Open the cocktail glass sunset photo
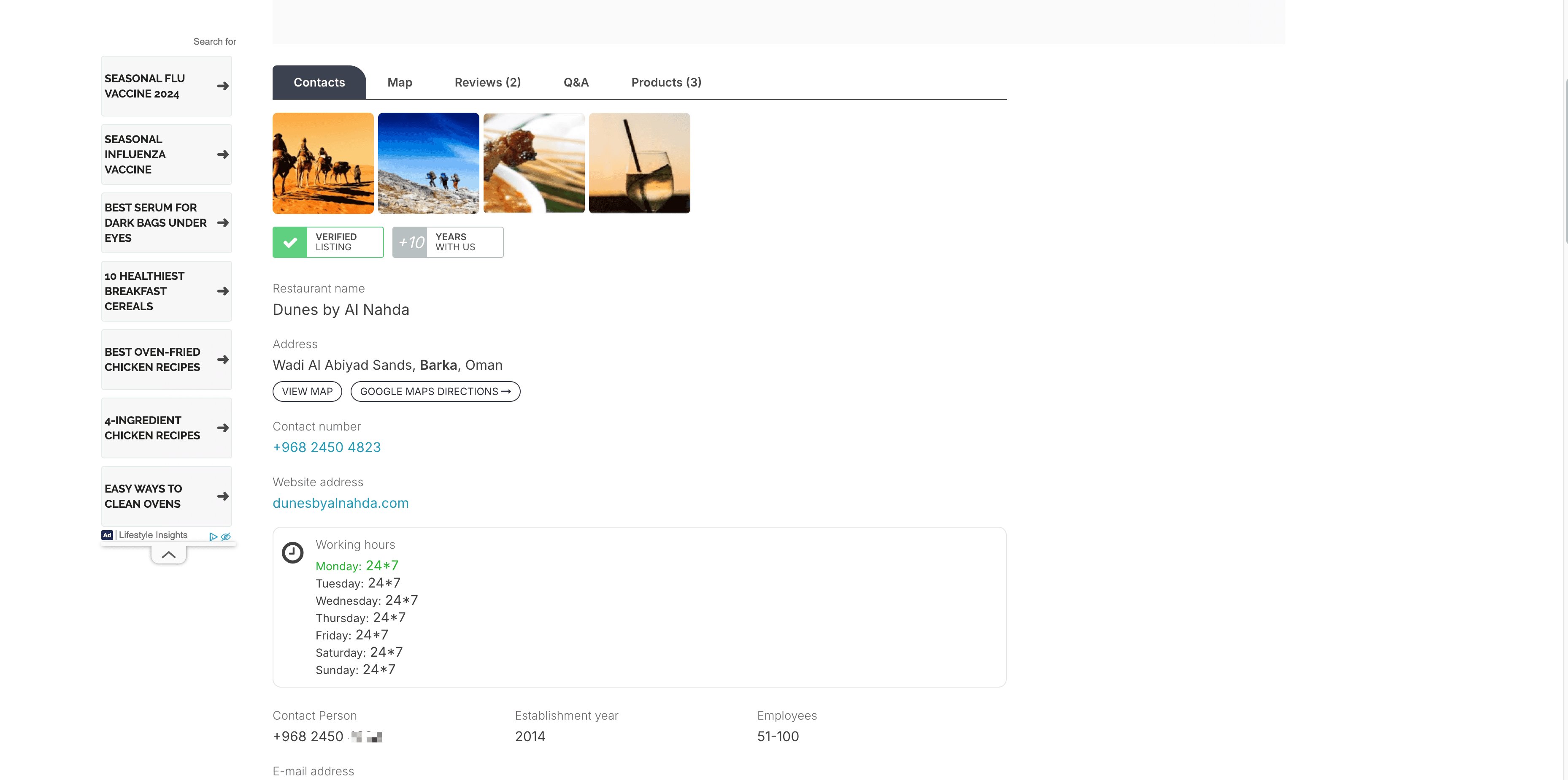Viewport: 1568px width, 780px height. [x=639, y=163]
